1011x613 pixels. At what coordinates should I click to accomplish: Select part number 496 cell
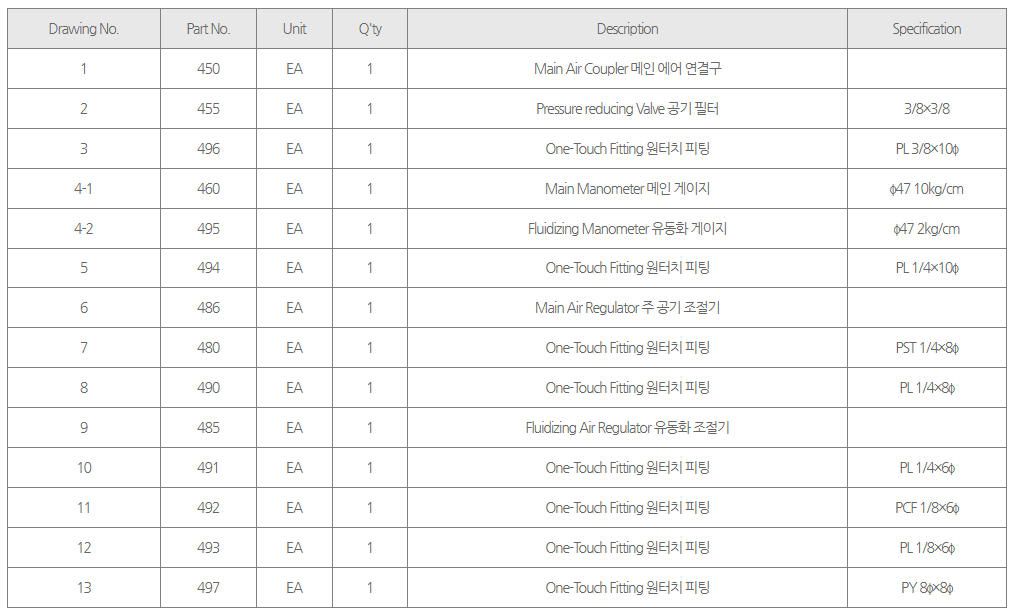(208, 149)
